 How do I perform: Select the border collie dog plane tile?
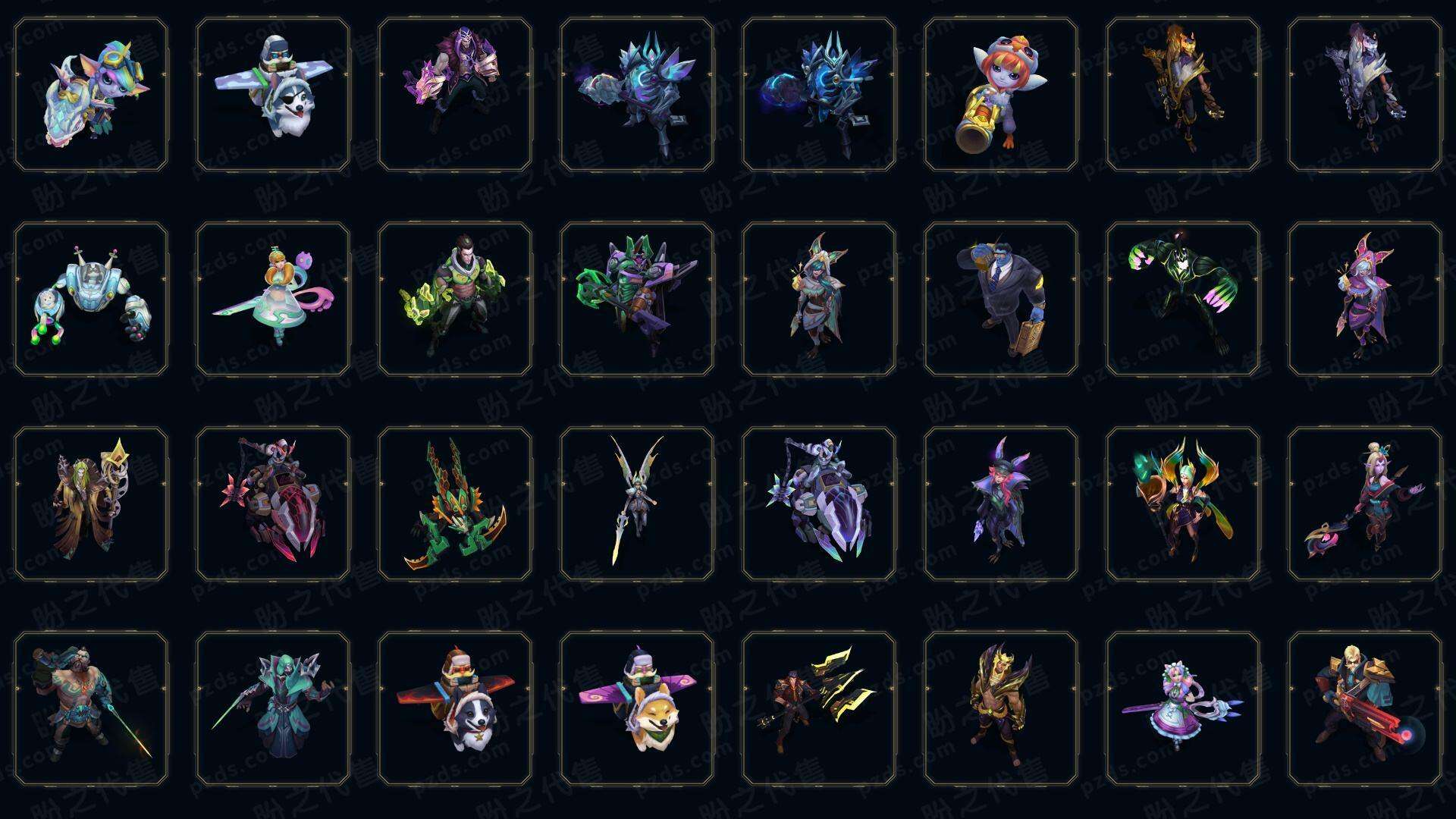(x=455, y=708)
